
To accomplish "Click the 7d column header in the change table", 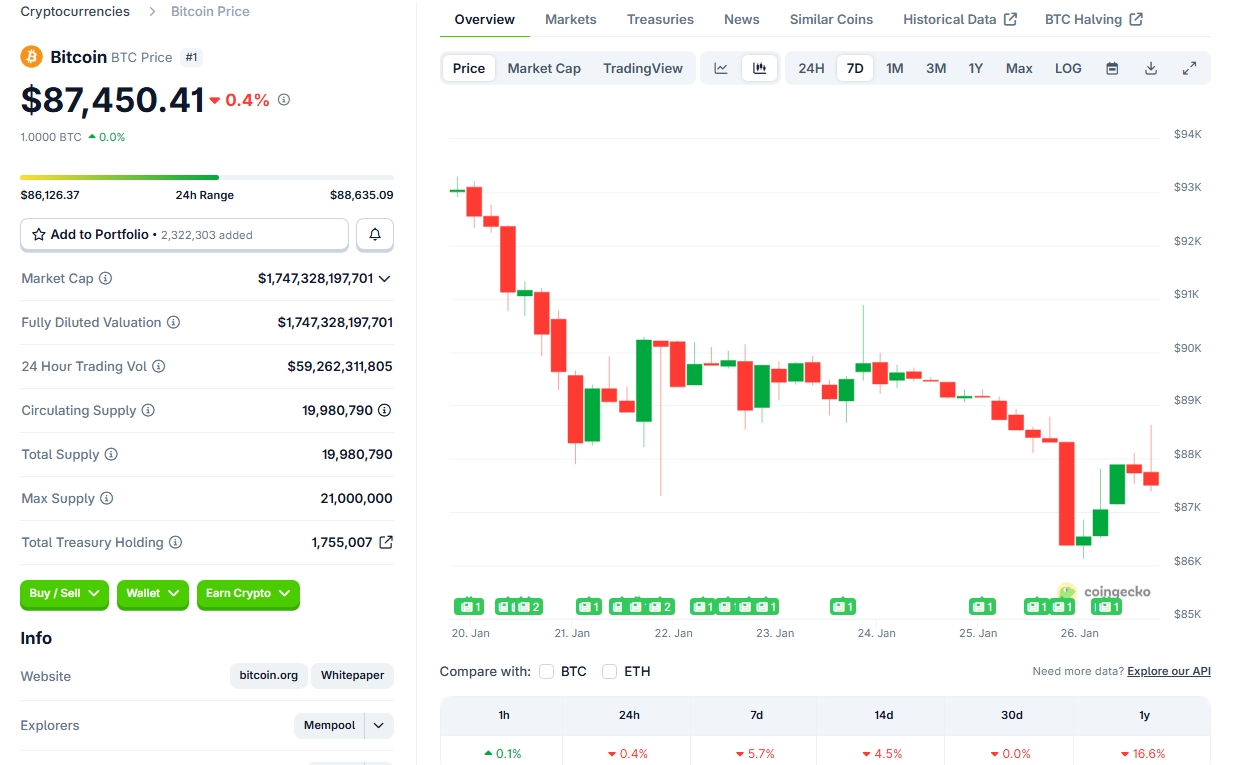I will coord(757,715).
